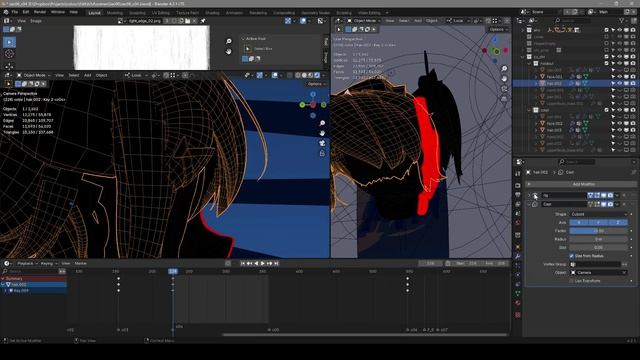This screenshot has width=640, height=360.
Task: Click the zoom icon in right 3D viewport
Action: (504, 69)
